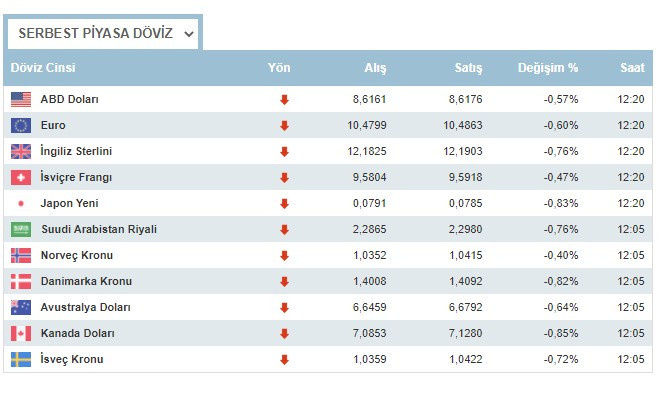Click the Swedish flag icon
This screenshot has height=398, width=664.
[x=21, y=359]
